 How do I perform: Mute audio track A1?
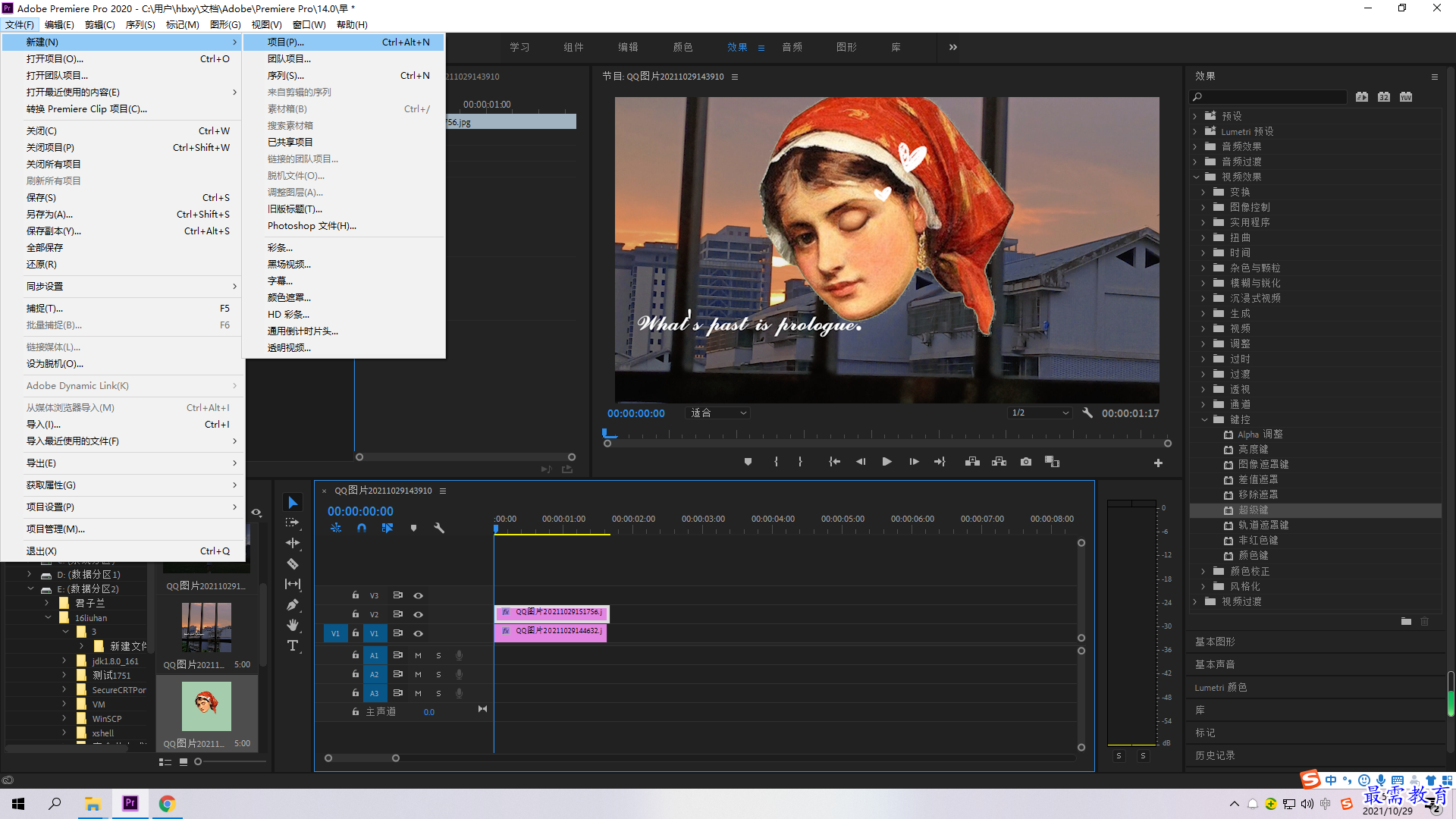pos(418,655)
